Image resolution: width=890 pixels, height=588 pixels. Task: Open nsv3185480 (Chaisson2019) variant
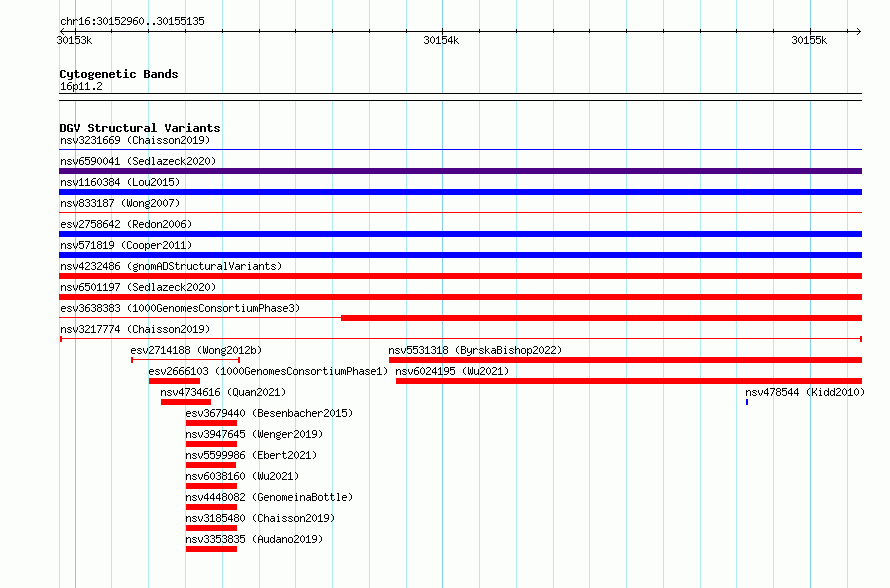click(260, 518)
